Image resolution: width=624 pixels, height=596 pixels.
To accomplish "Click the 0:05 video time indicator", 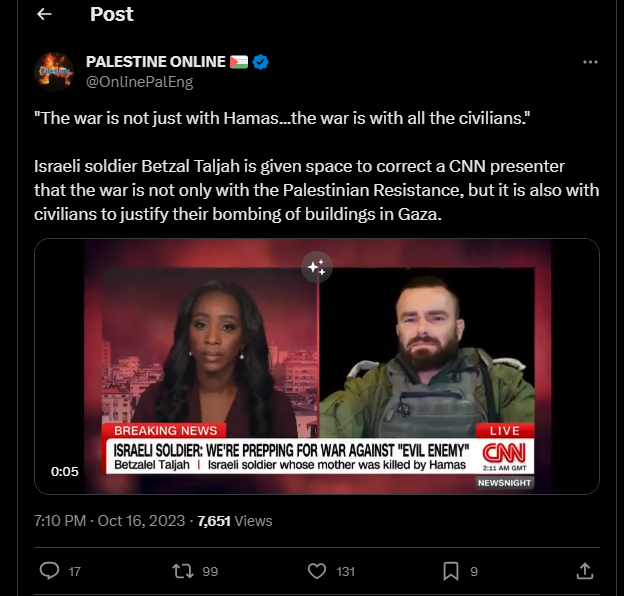I will pyautogui.click(x=64, y=471).
